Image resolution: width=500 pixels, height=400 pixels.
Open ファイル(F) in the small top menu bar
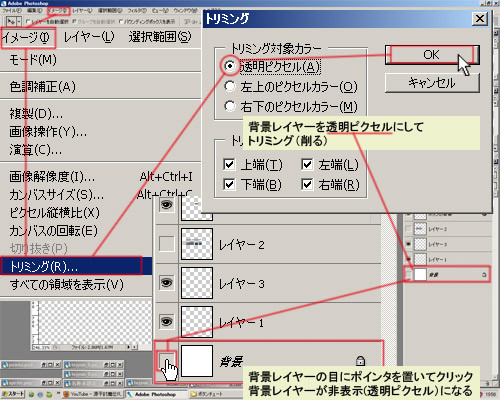(x=12, y=11)
